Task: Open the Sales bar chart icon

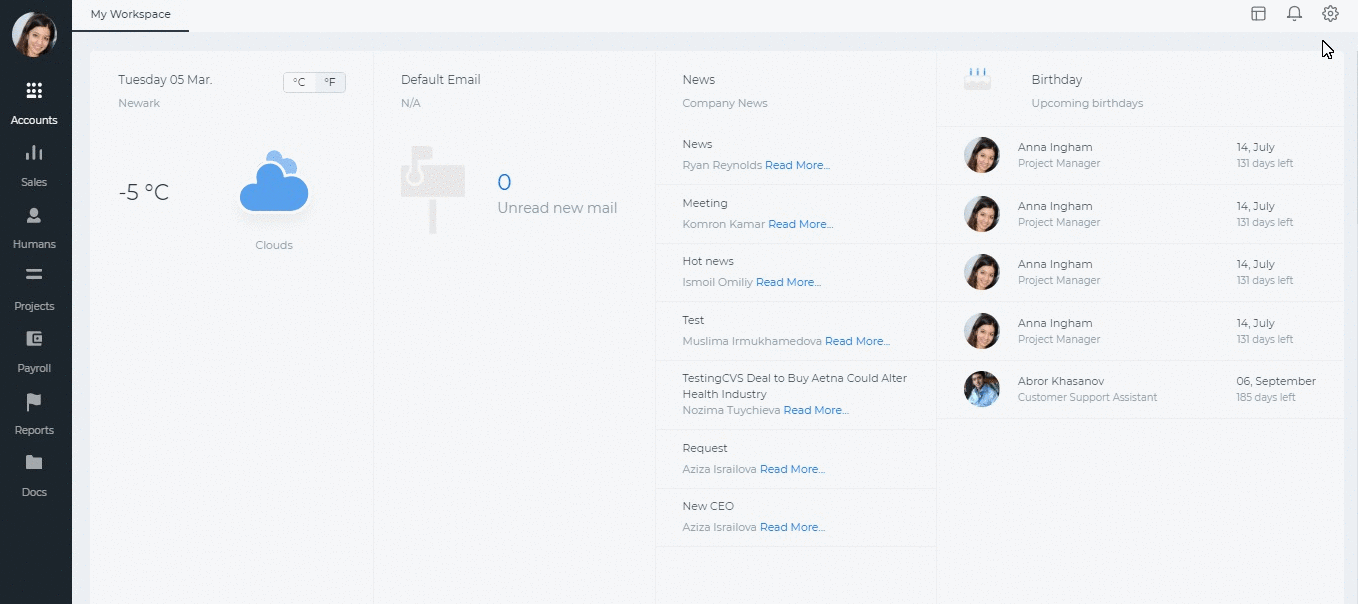Action: 34,153
